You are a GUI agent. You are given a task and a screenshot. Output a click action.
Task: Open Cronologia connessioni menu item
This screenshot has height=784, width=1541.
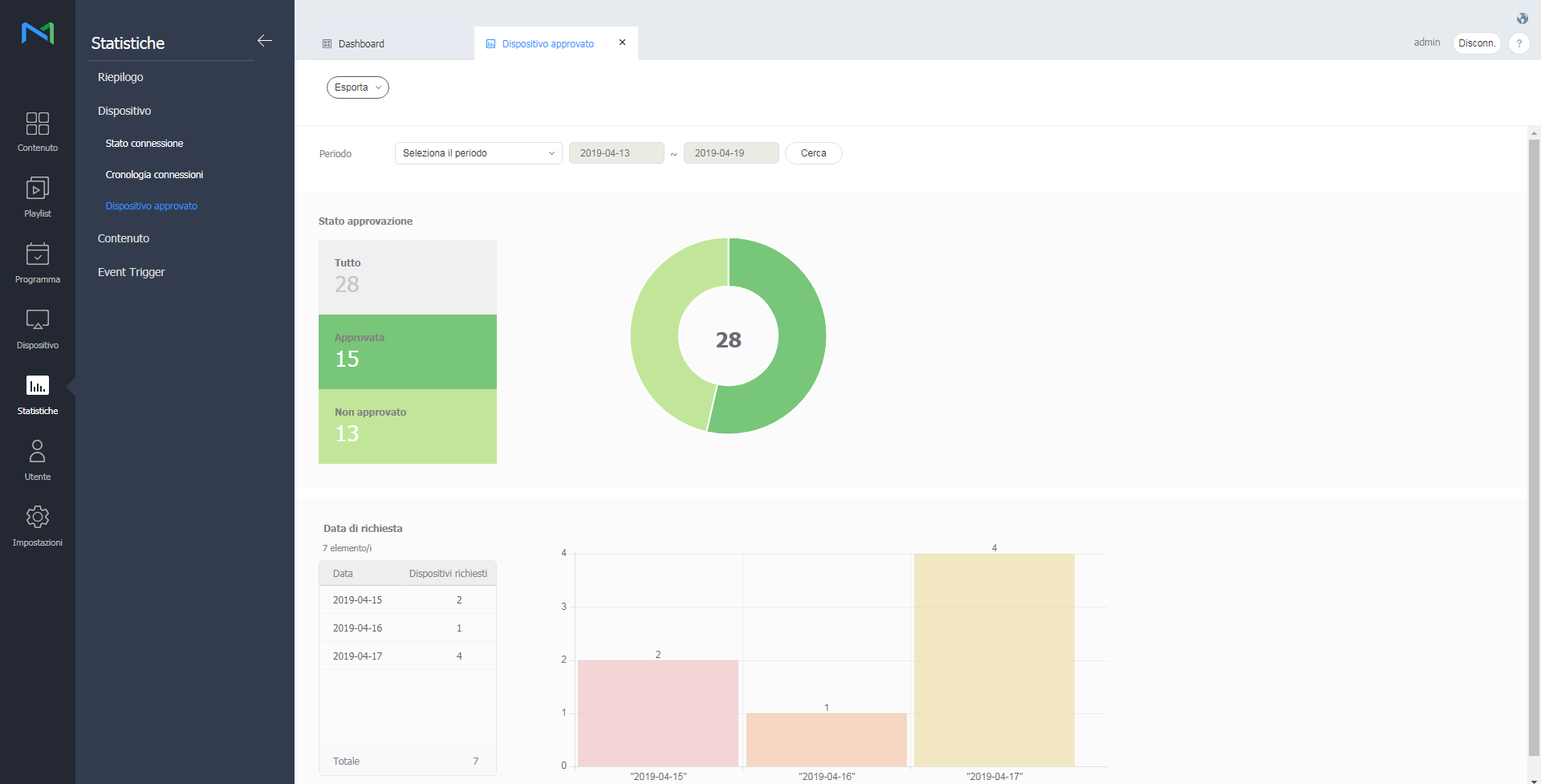pyautogui.click(x=154, y=175)
